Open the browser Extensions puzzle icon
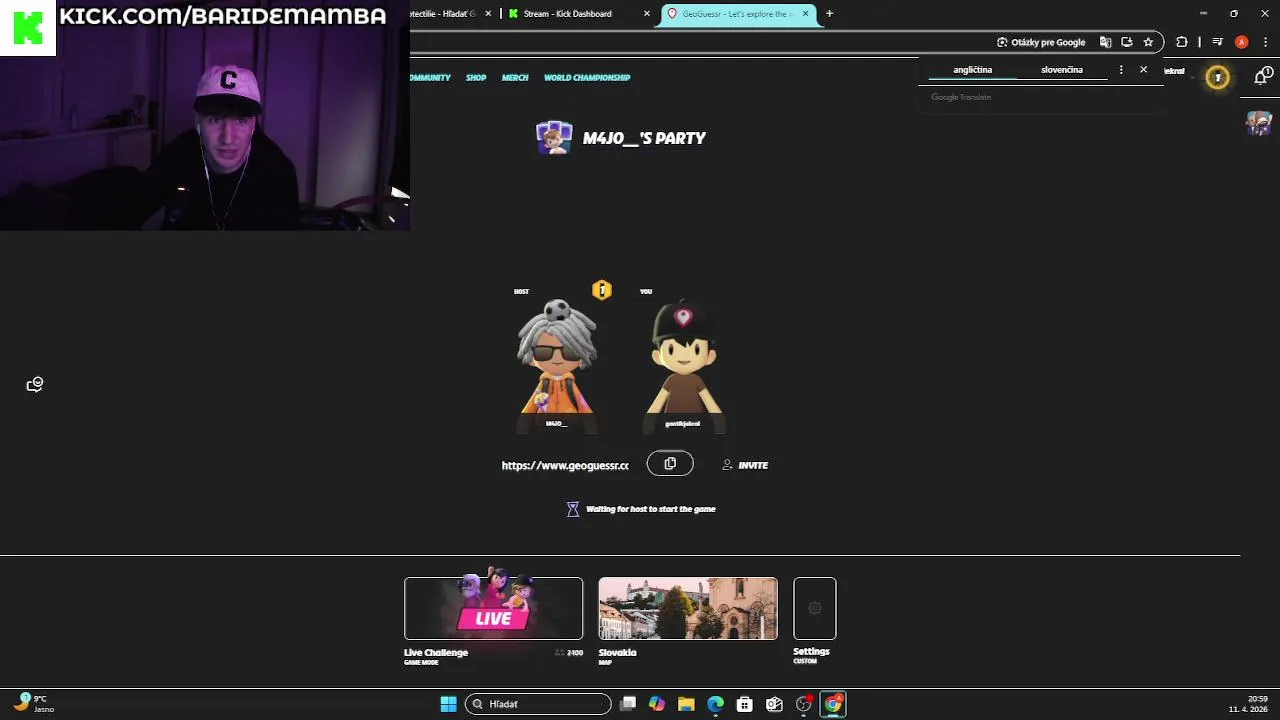Viewport: 1280px width, 720px height. [x=1182, y=42]
